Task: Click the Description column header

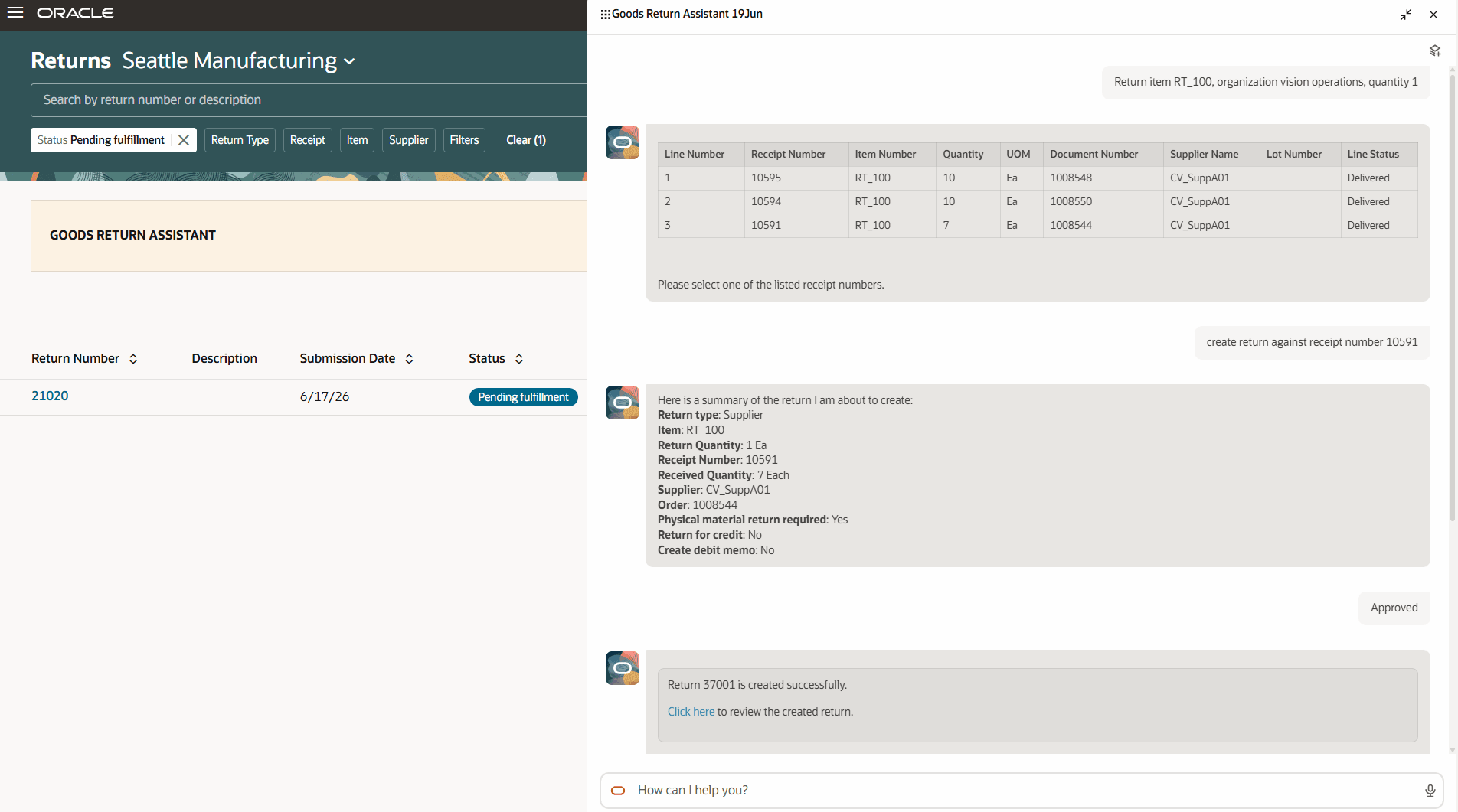Action: [224, 359]
